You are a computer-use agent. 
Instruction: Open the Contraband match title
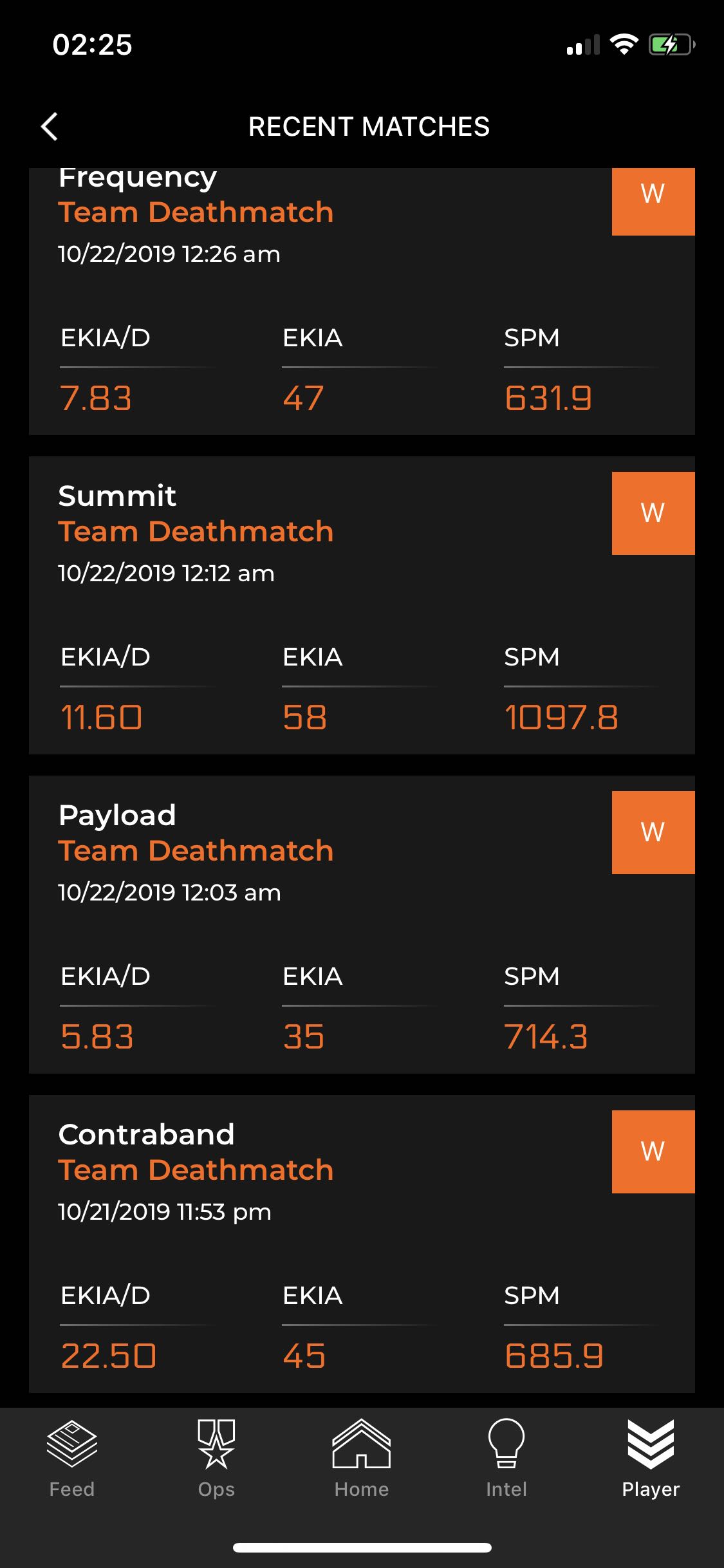tap(146, 1134)
